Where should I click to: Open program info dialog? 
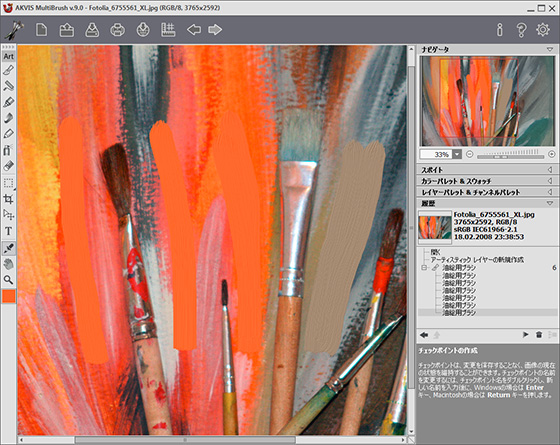tap(500, 30)
